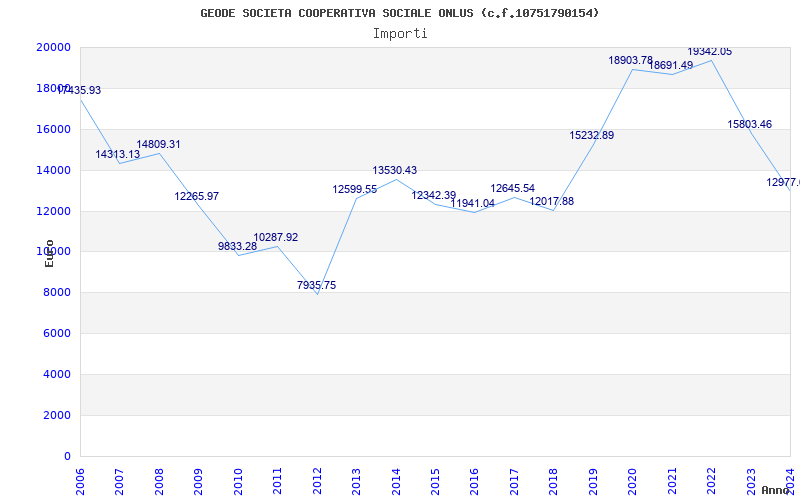Click the x-axis year 2016
The height and width of the screenshot is (500, 800).
click(474, 481)
